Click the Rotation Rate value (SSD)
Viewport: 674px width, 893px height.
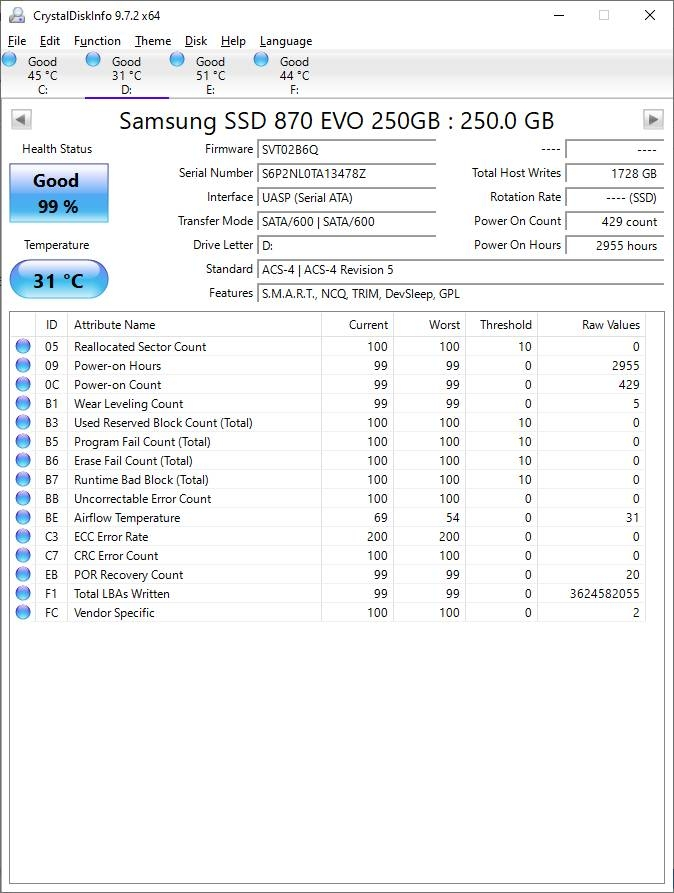[x=615, y=198]
